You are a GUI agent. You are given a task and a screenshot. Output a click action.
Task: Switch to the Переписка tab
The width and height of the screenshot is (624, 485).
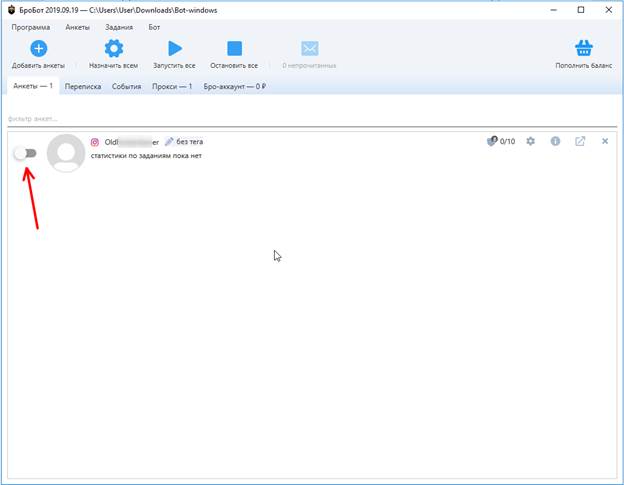click(x=83, y=86)
